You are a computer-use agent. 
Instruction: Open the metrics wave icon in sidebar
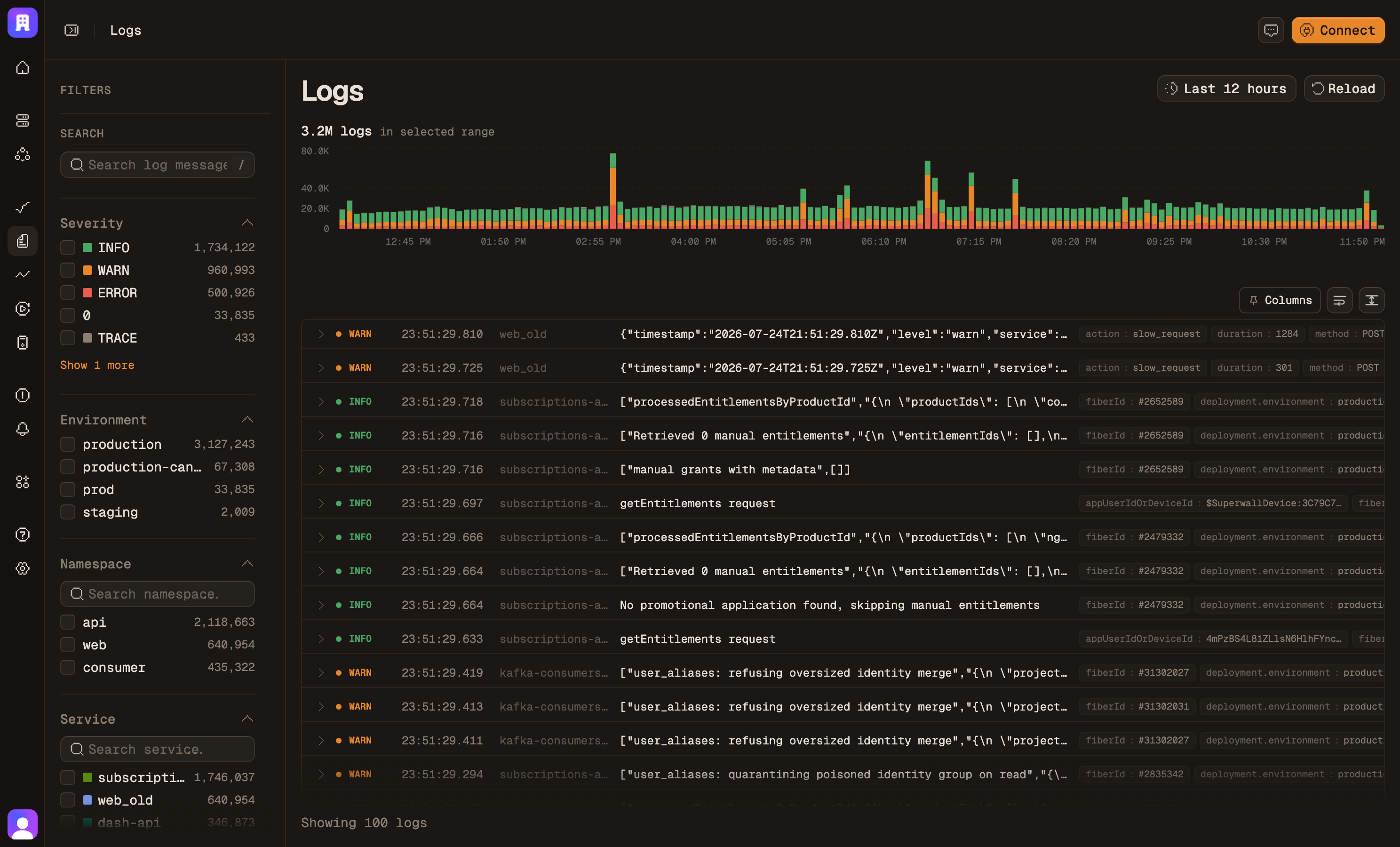click(22, 274)
